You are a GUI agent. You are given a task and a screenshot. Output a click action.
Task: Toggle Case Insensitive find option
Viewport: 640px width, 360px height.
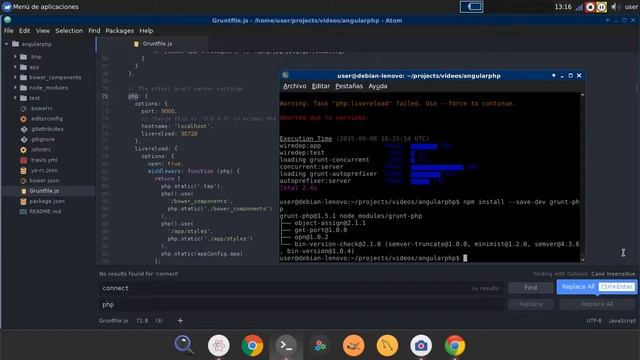click(613, 274)
